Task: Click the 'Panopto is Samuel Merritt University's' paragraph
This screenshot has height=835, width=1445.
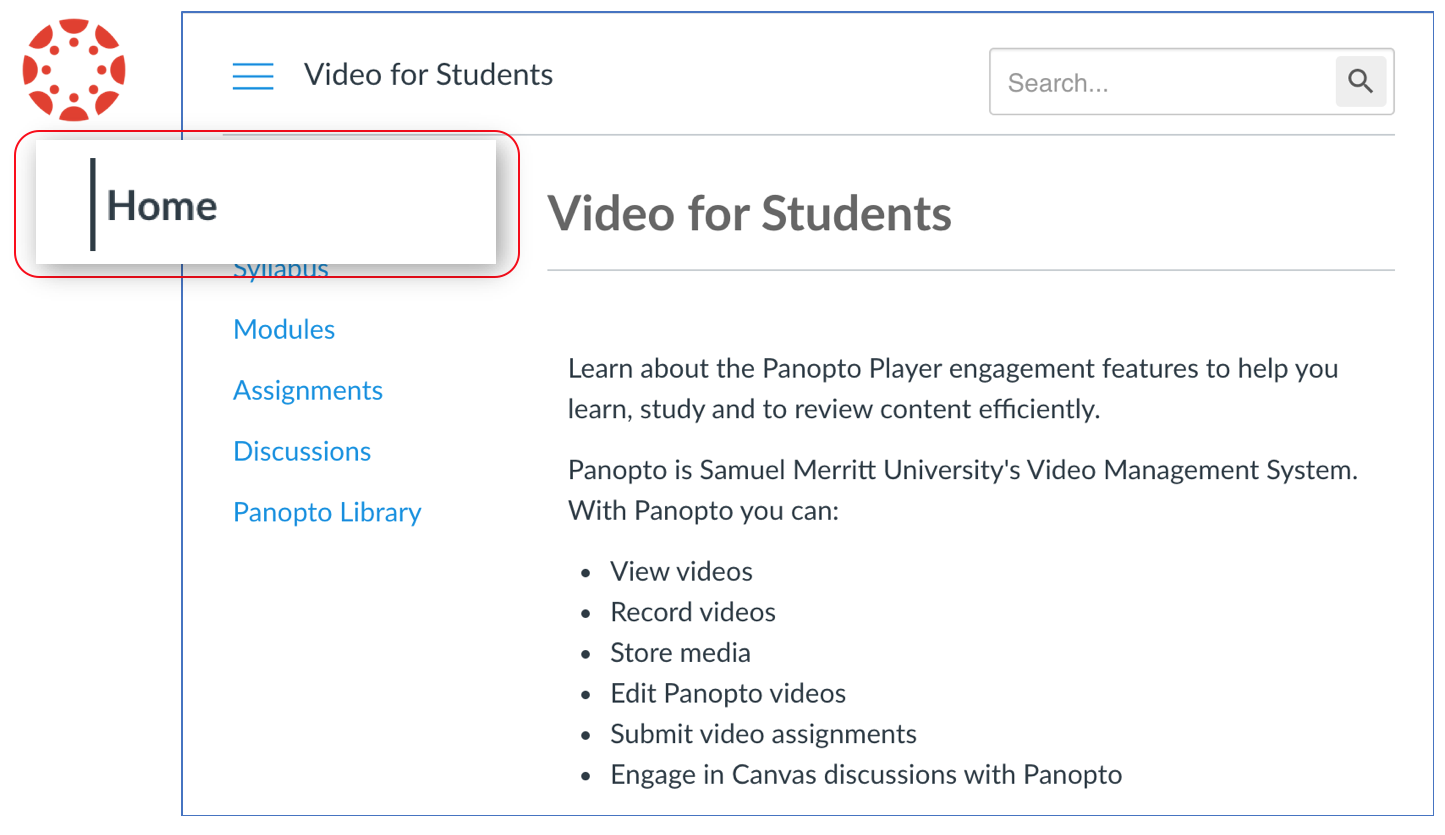Action: tap(963, 491)
